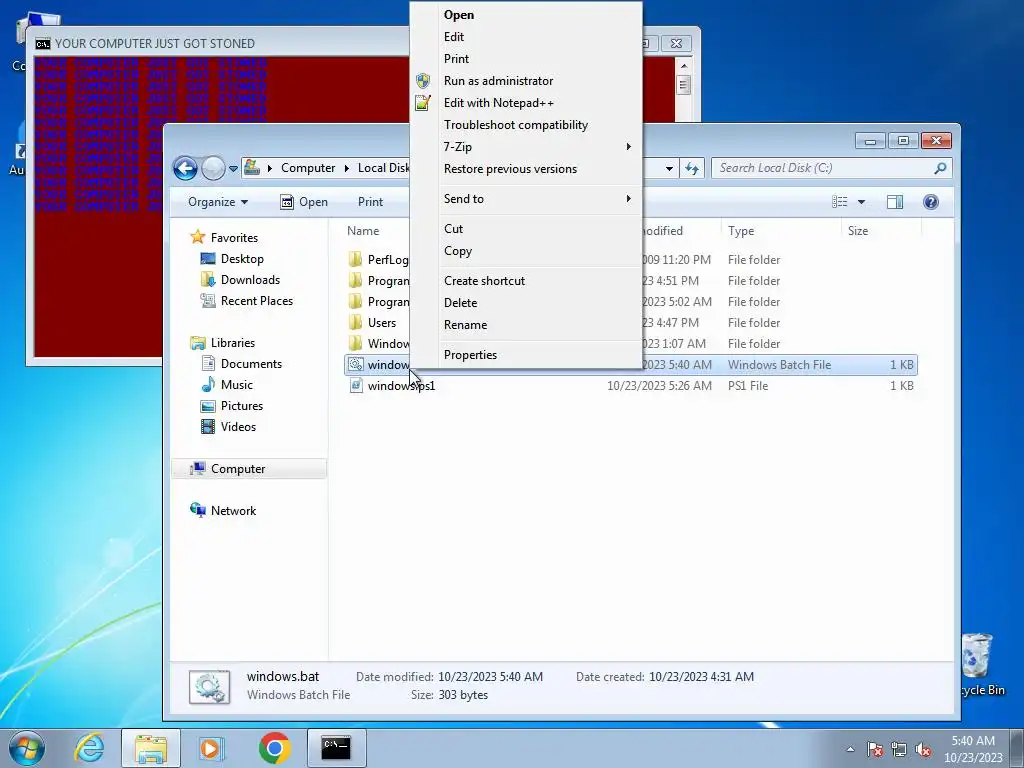
Task: Open Properties from the context menu
Action: click(x=470, y=355)
